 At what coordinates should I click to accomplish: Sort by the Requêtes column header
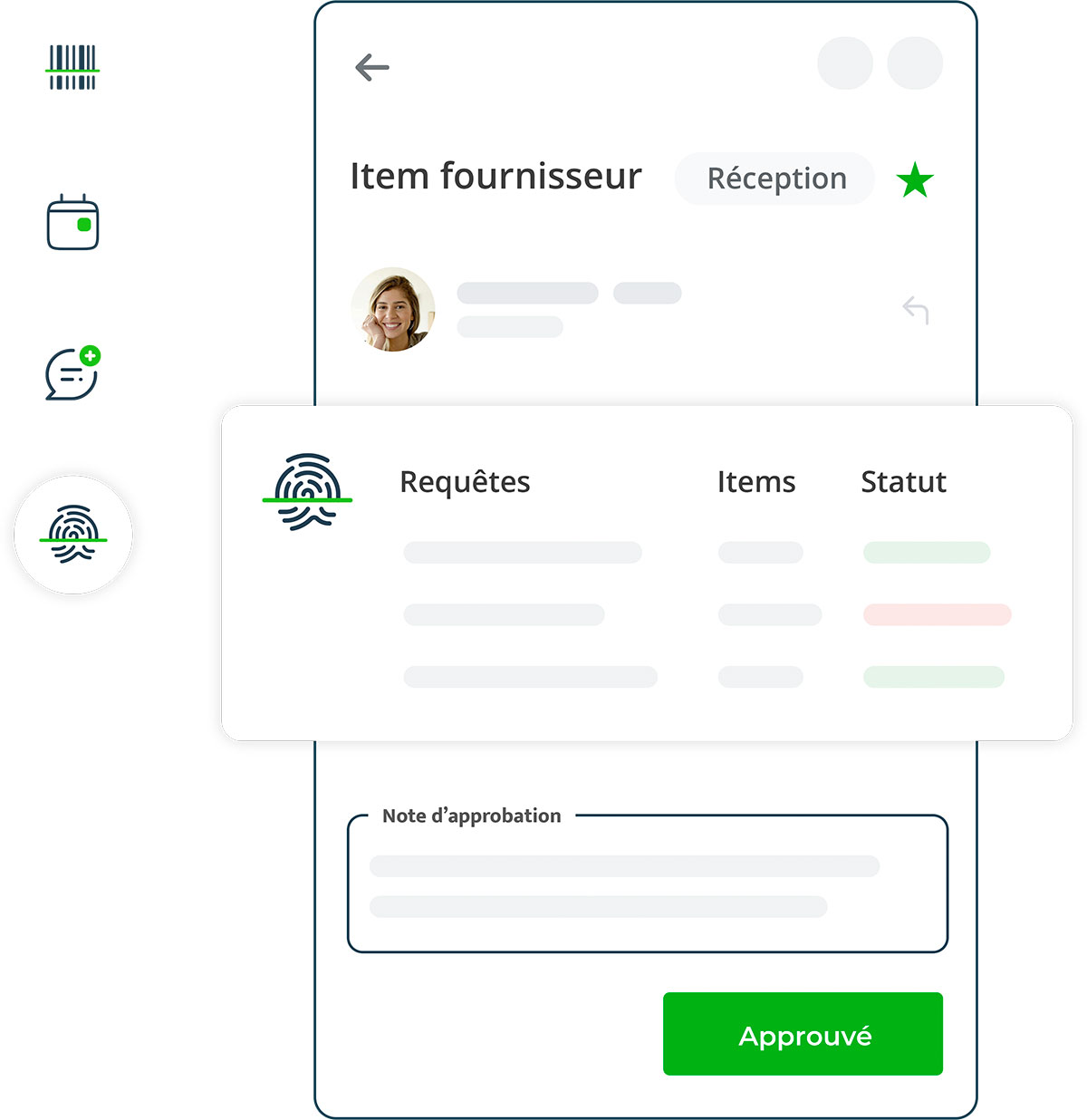(465, 482)
